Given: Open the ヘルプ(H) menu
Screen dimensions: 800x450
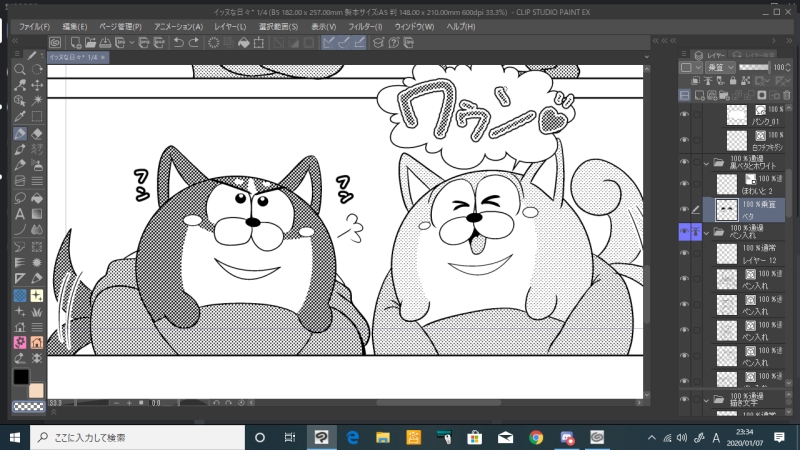Looking at the screenshot, I should 461,27.
